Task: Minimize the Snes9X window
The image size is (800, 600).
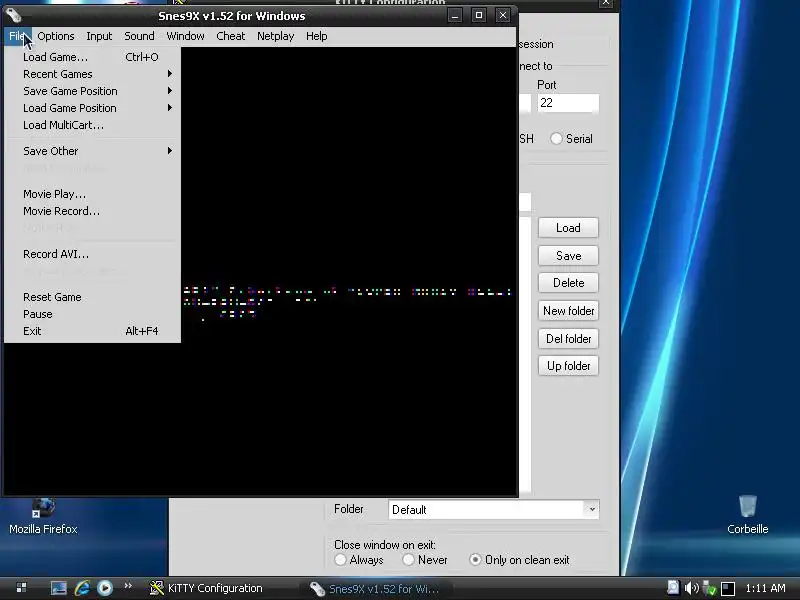Action: click(455, 15)
